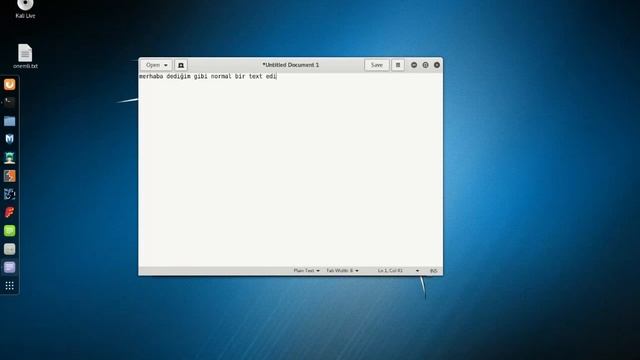Screen dimensions: 640x360
Task: Open the Files folder in dock
Action: pyautogui.click(x=9, y=121)
